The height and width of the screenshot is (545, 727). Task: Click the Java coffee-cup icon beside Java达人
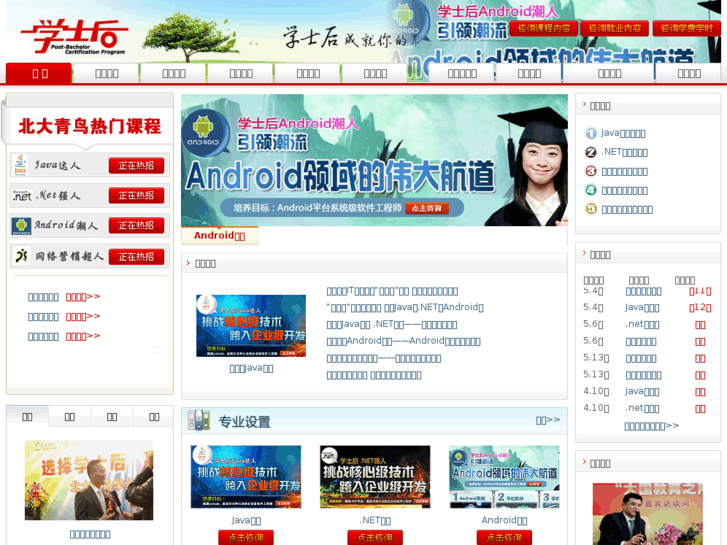click(20, 166)
